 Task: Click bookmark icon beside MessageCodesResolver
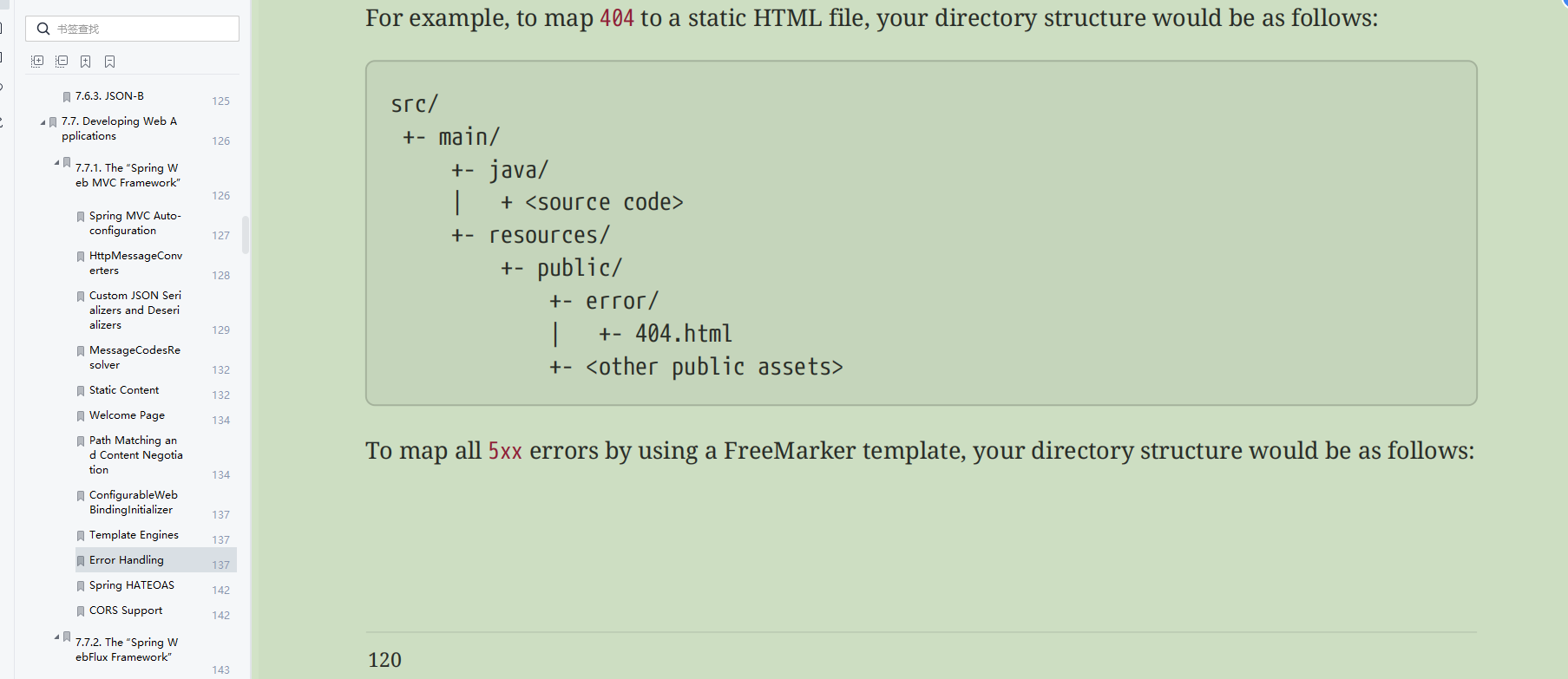pos(81,351)
